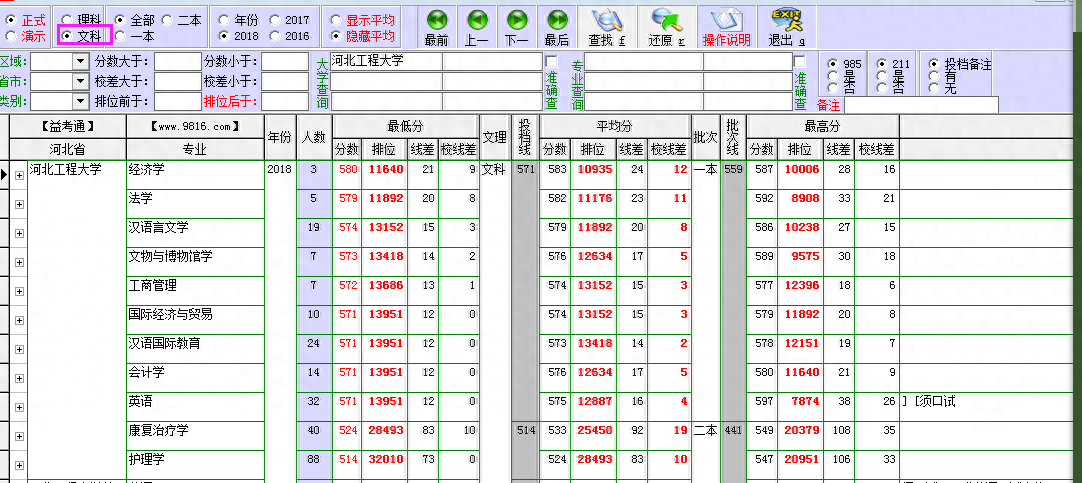Image resolution: width=1082 pixels, height=483 pixels.
Task: Go to next record with 下一 icon
Action: 517,20
